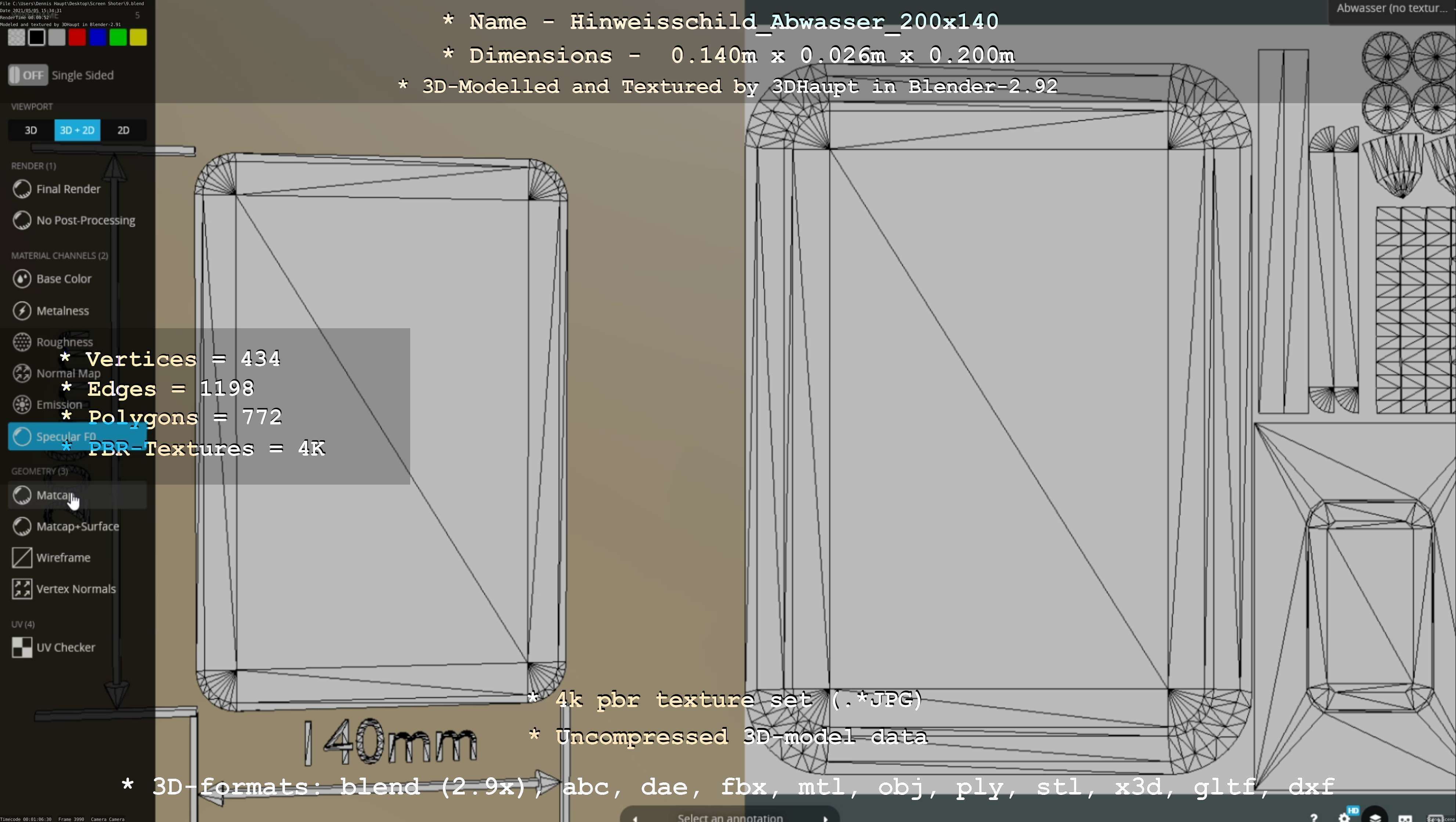Enable the UV Checker view
The width and height of the screenshot is (1456, 822).
tap(77, 648)
